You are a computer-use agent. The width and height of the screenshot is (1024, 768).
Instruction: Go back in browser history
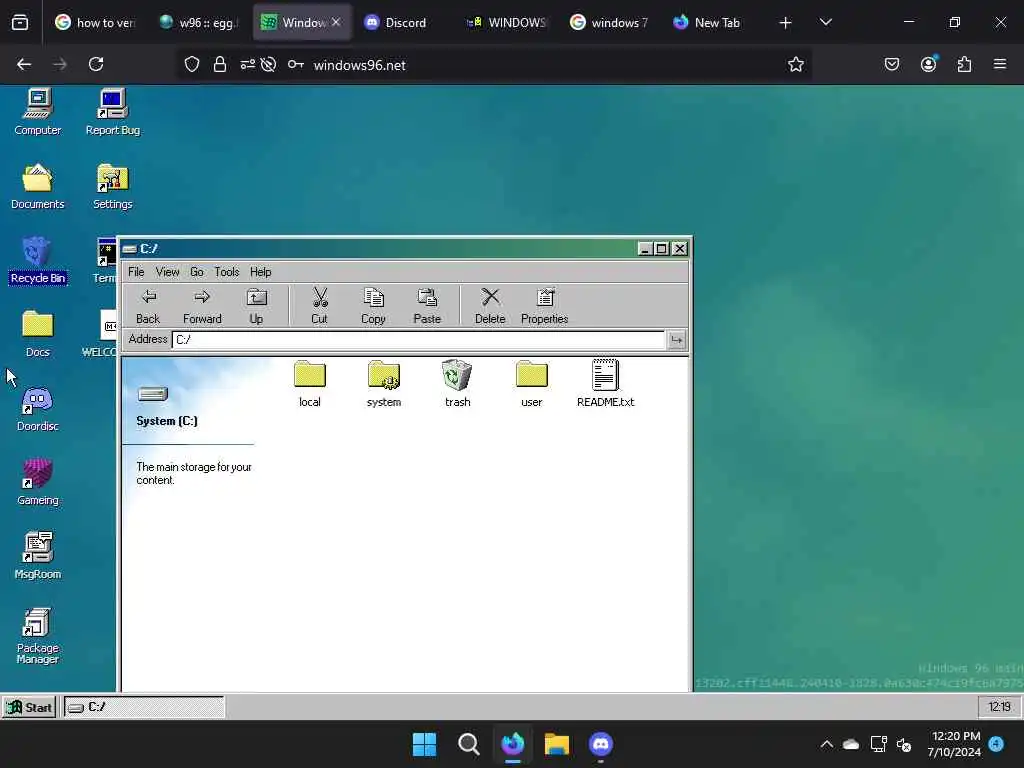pos(24,64)
